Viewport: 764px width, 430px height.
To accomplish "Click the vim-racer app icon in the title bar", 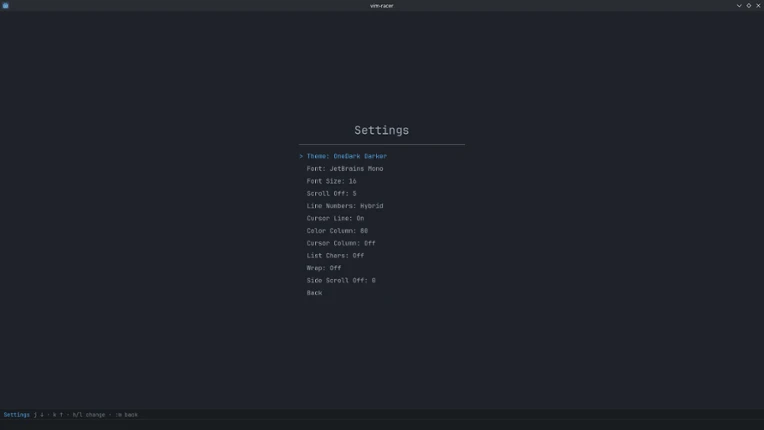I will [5, 5].
